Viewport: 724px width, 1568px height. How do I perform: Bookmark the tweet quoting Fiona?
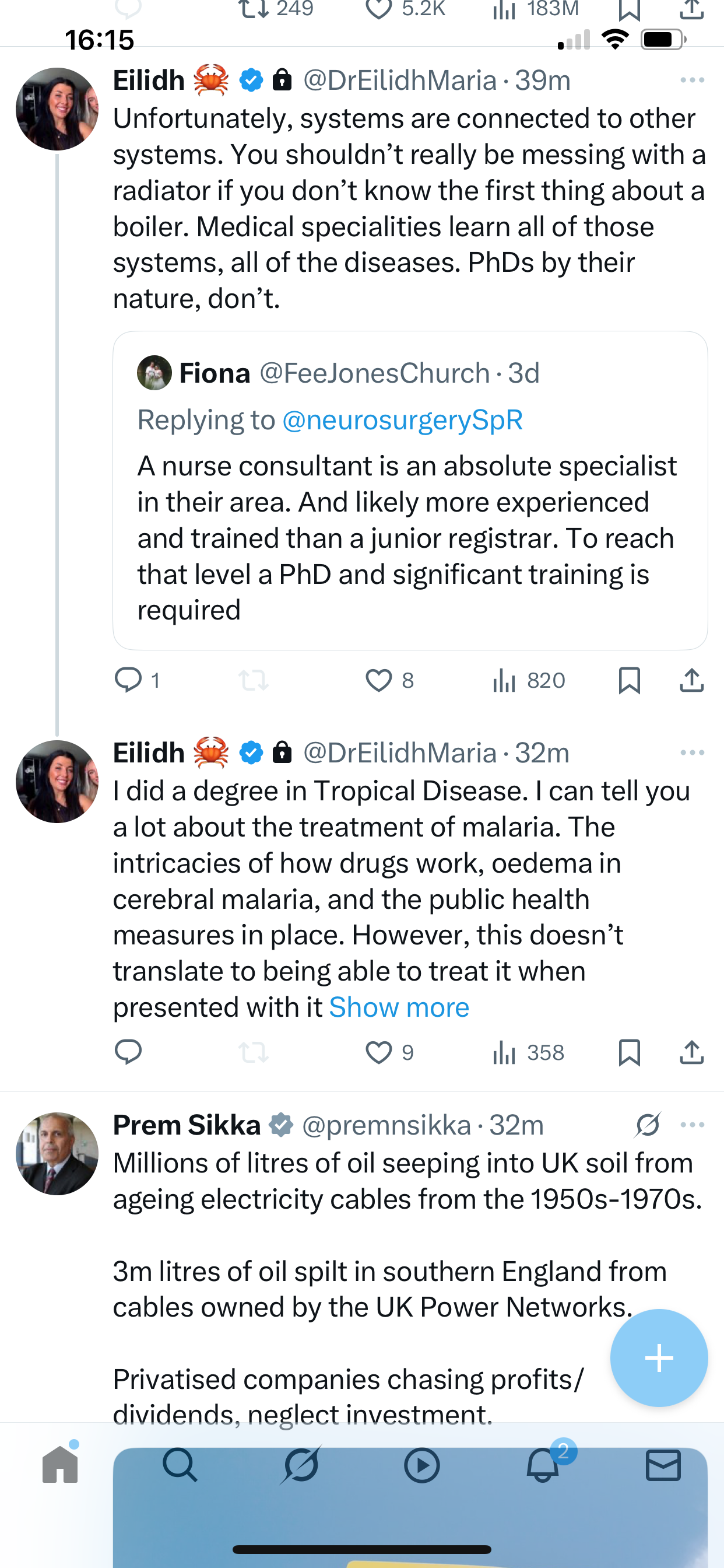pyautogui.click(x=629, y=681)
